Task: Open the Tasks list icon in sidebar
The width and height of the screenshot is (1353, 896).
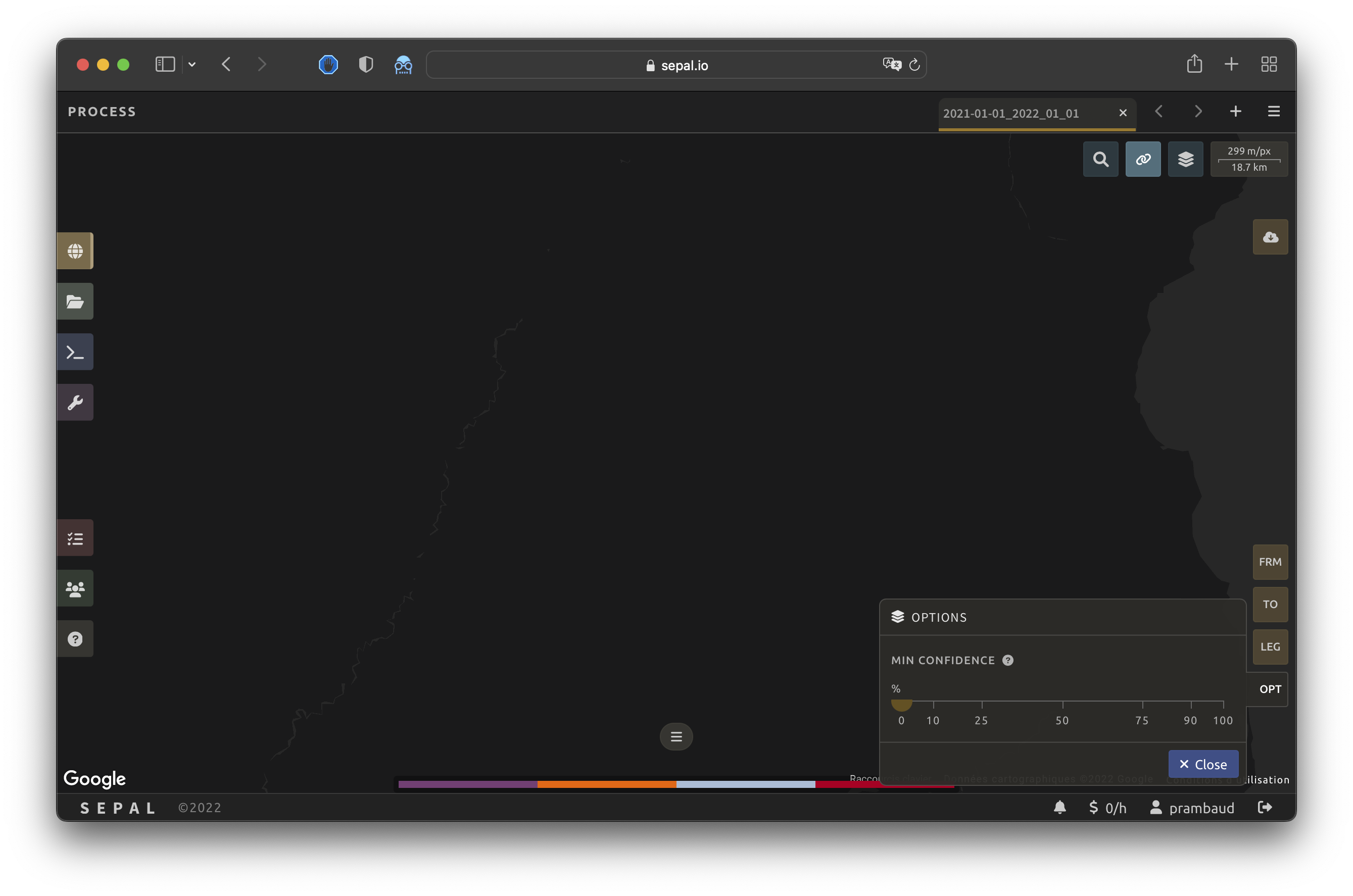Action: (x=75, y=538)
